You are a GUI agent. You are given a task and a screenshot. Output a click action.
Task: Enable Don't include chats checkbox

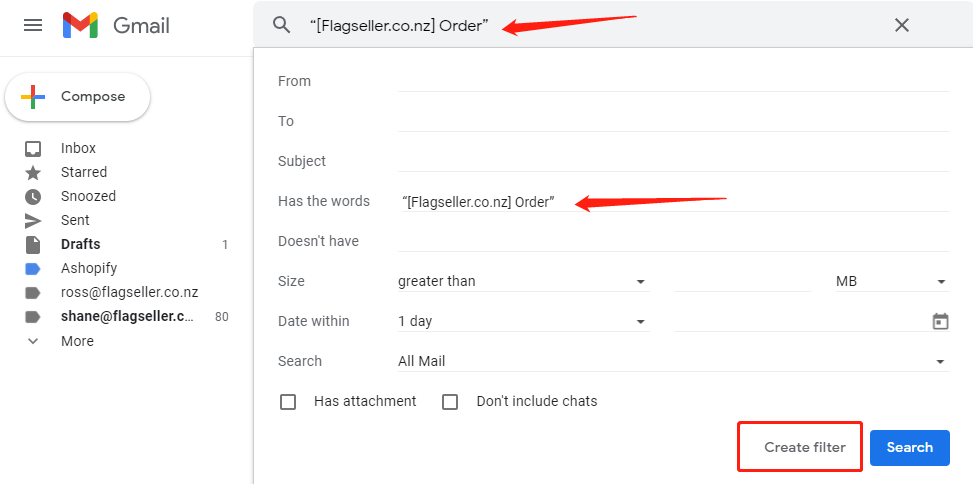[450, 402]
